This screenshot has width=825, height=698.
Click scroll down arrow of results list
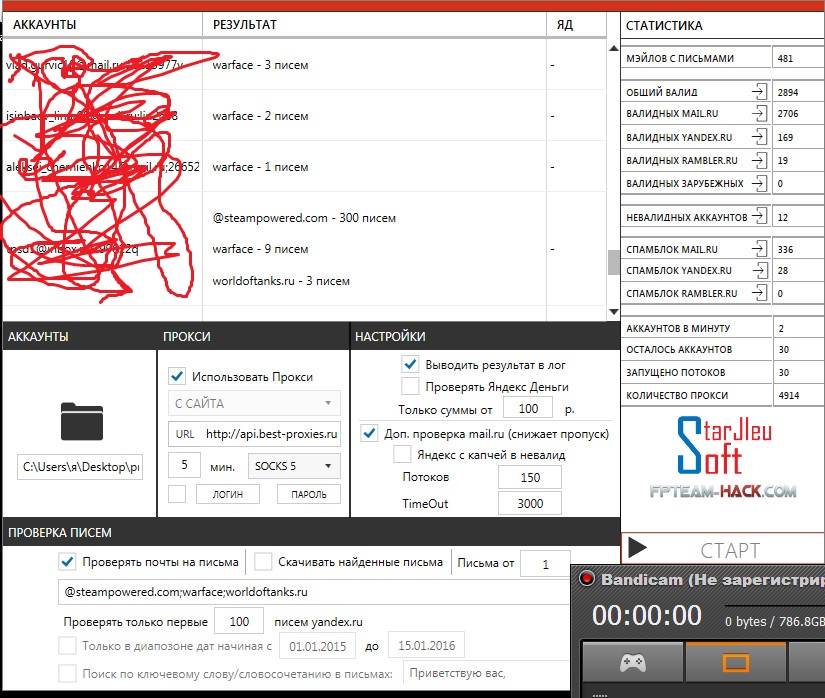coord(613,311)
